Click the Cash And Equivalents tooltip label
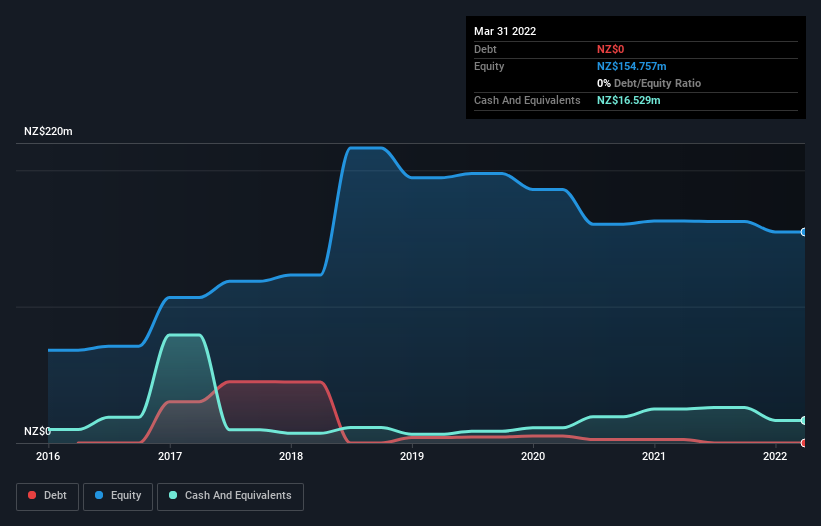Viewport: 821px width, 526px height. pyautogui.click(x=527, y=100)
